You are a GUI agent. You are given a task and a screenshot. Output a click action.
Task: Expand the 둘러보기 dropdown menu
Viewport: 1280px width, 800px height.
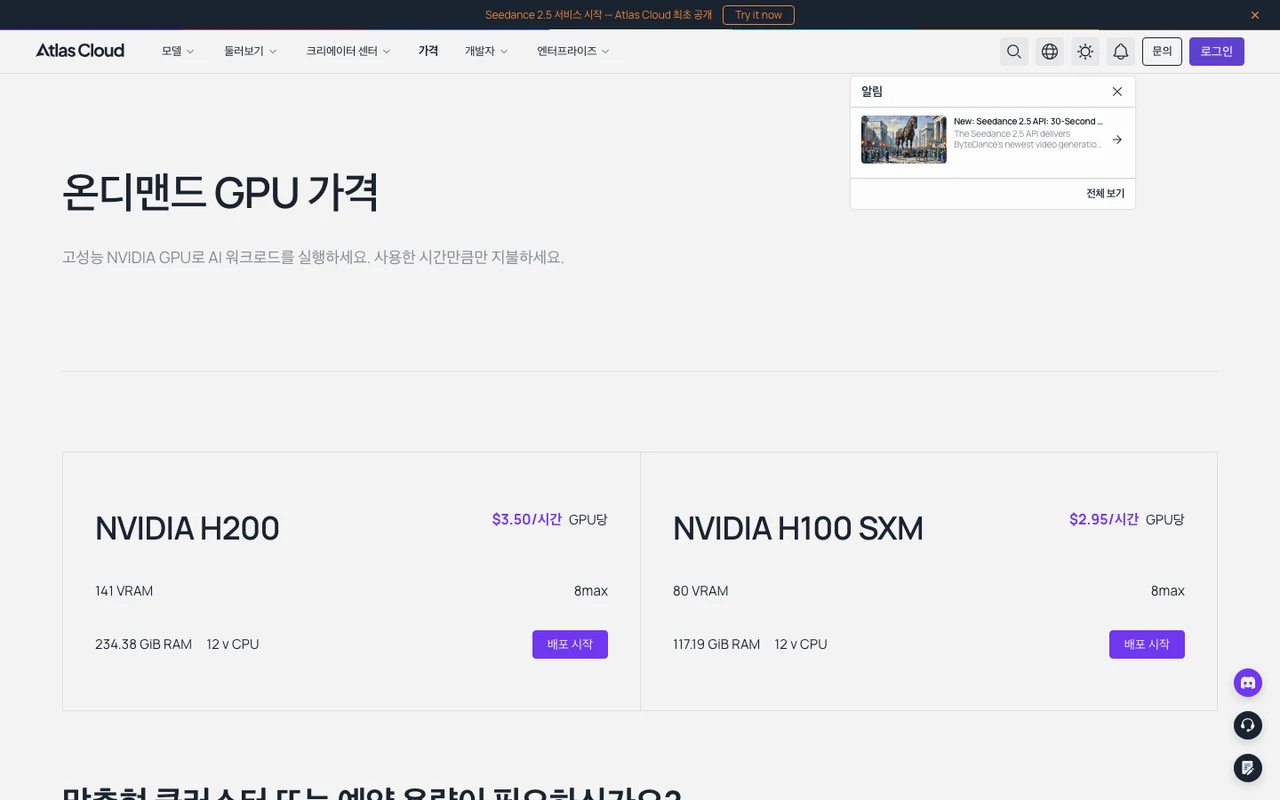pos(250,51)
